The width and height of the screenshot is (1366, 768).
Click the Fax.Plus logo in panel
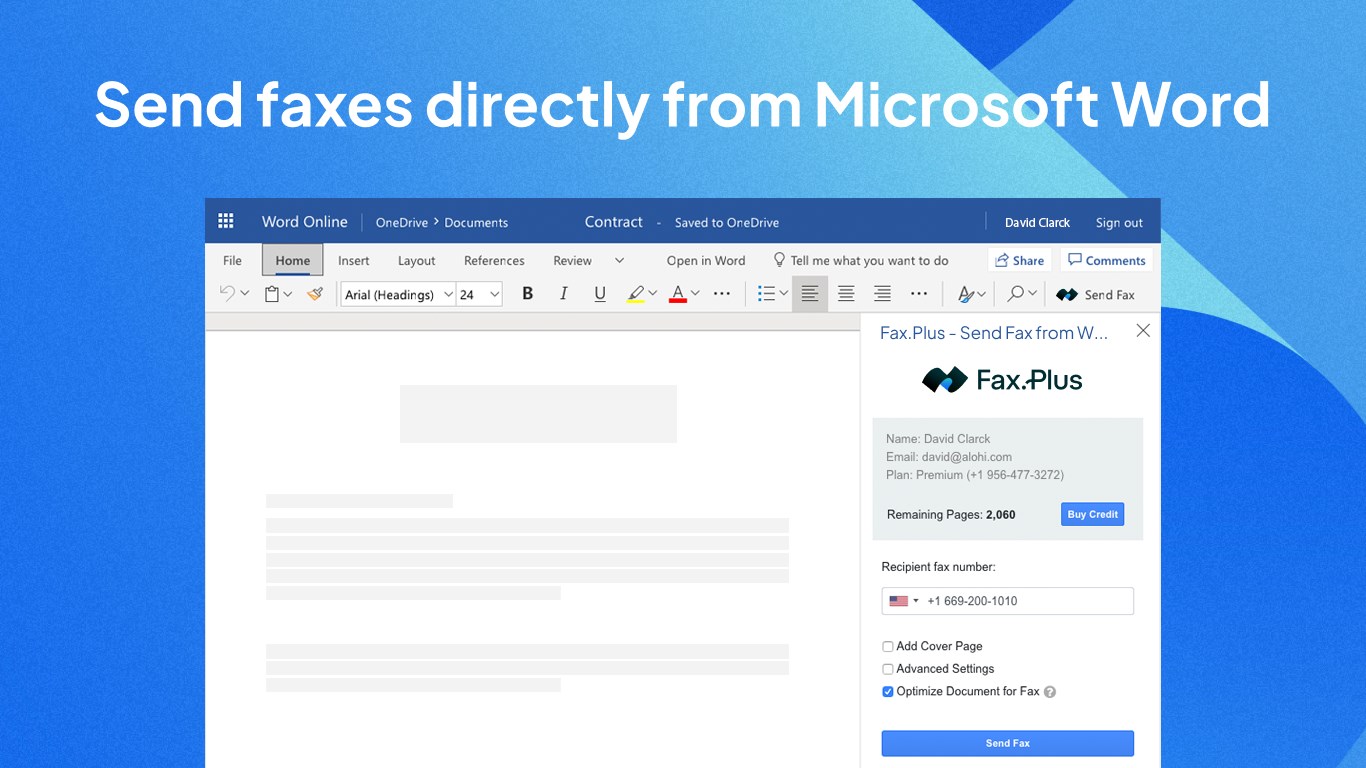tap(1003, 380)
